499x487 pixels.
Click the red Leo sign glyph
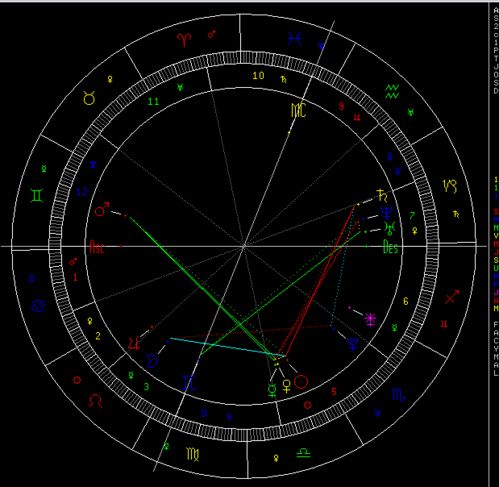pyautogui.click(x=95, y=400)
